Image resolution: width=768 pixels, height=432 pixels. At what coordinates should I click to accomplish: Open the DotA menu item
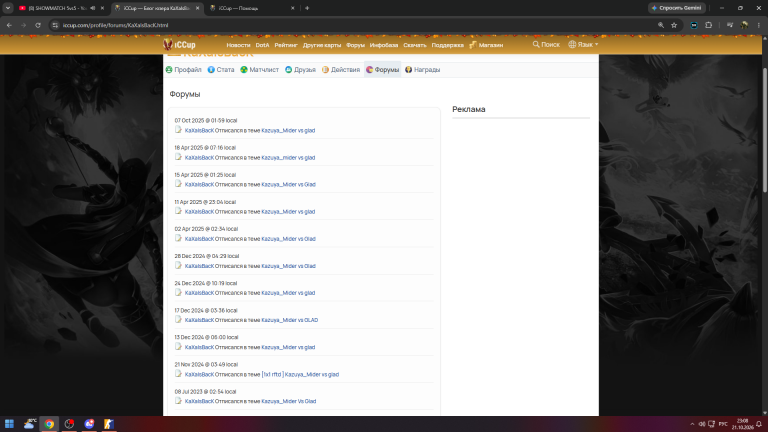(x=262, y=45)
